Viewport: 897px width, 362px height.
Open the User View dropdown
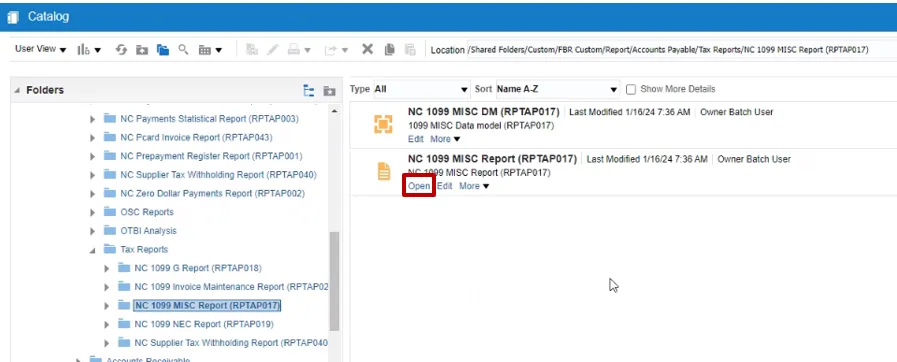tap(40, 49)
